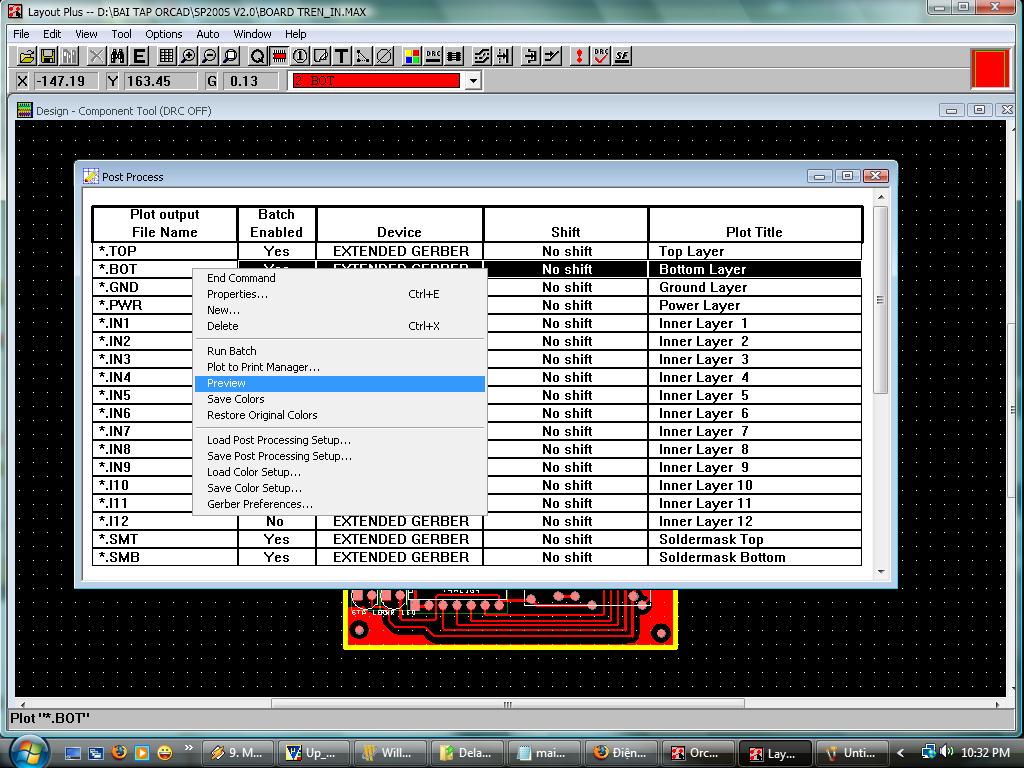Click the Query 'Q' toolbar icon
The image size is (1024, 768).
tap(257, 56)
